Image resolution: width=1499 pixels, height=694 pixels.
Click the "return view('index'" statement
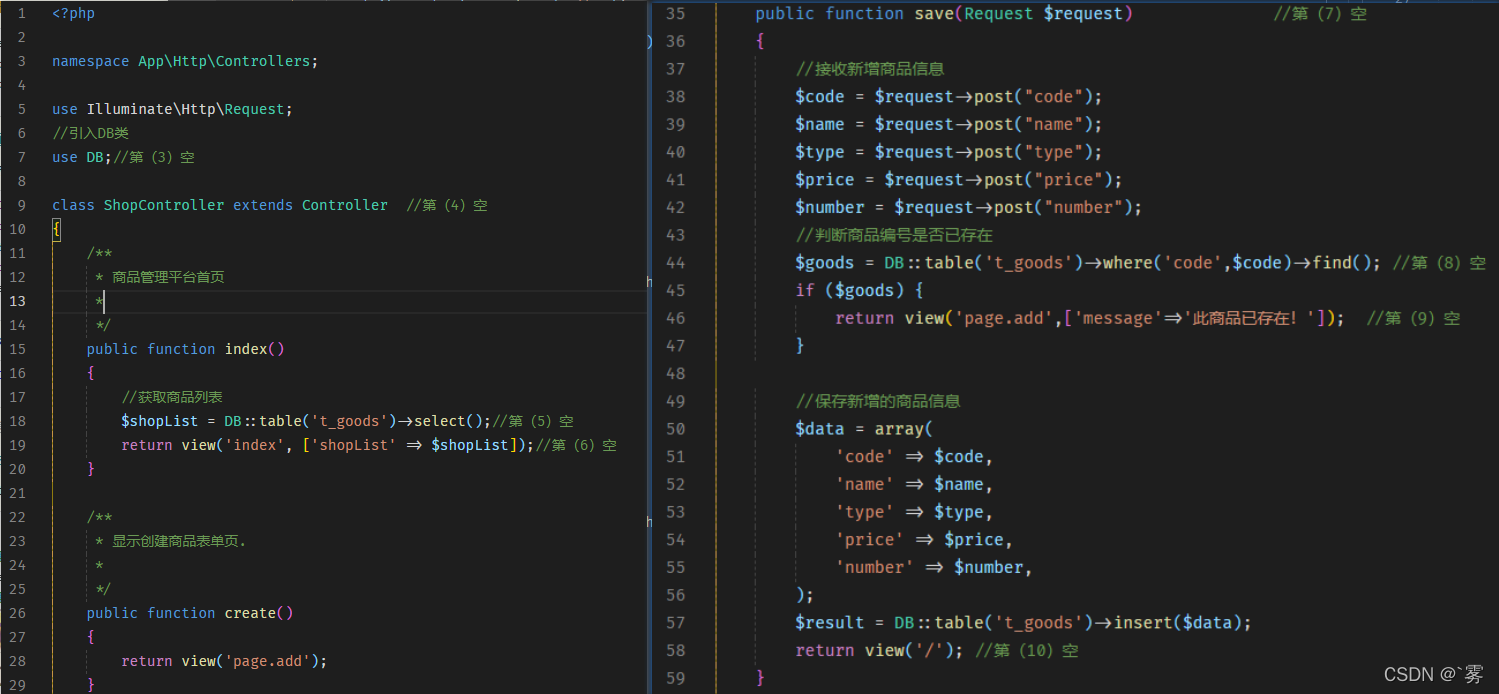pos(328,445)
